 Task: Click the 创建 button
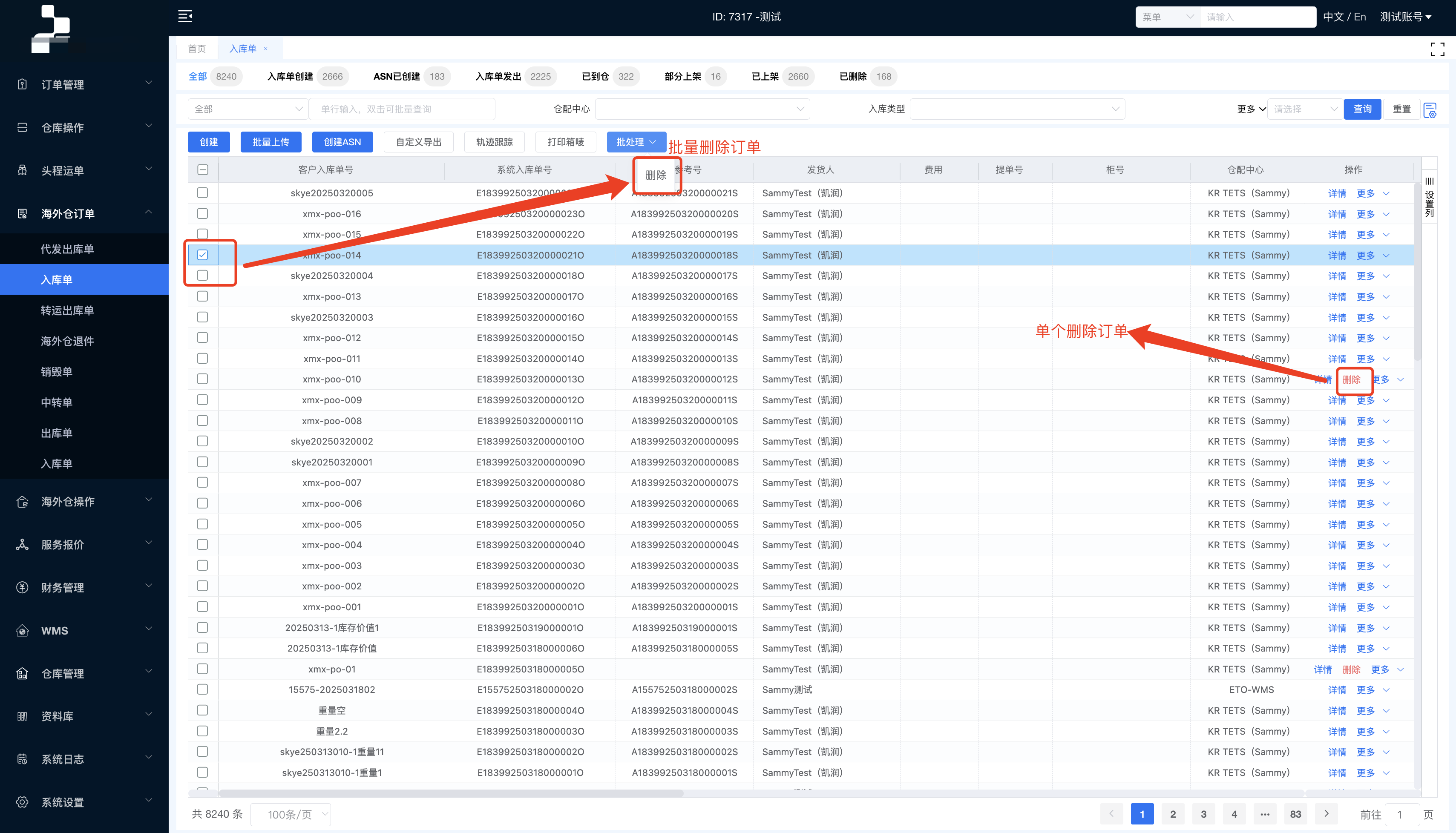(x=209, y=142)
